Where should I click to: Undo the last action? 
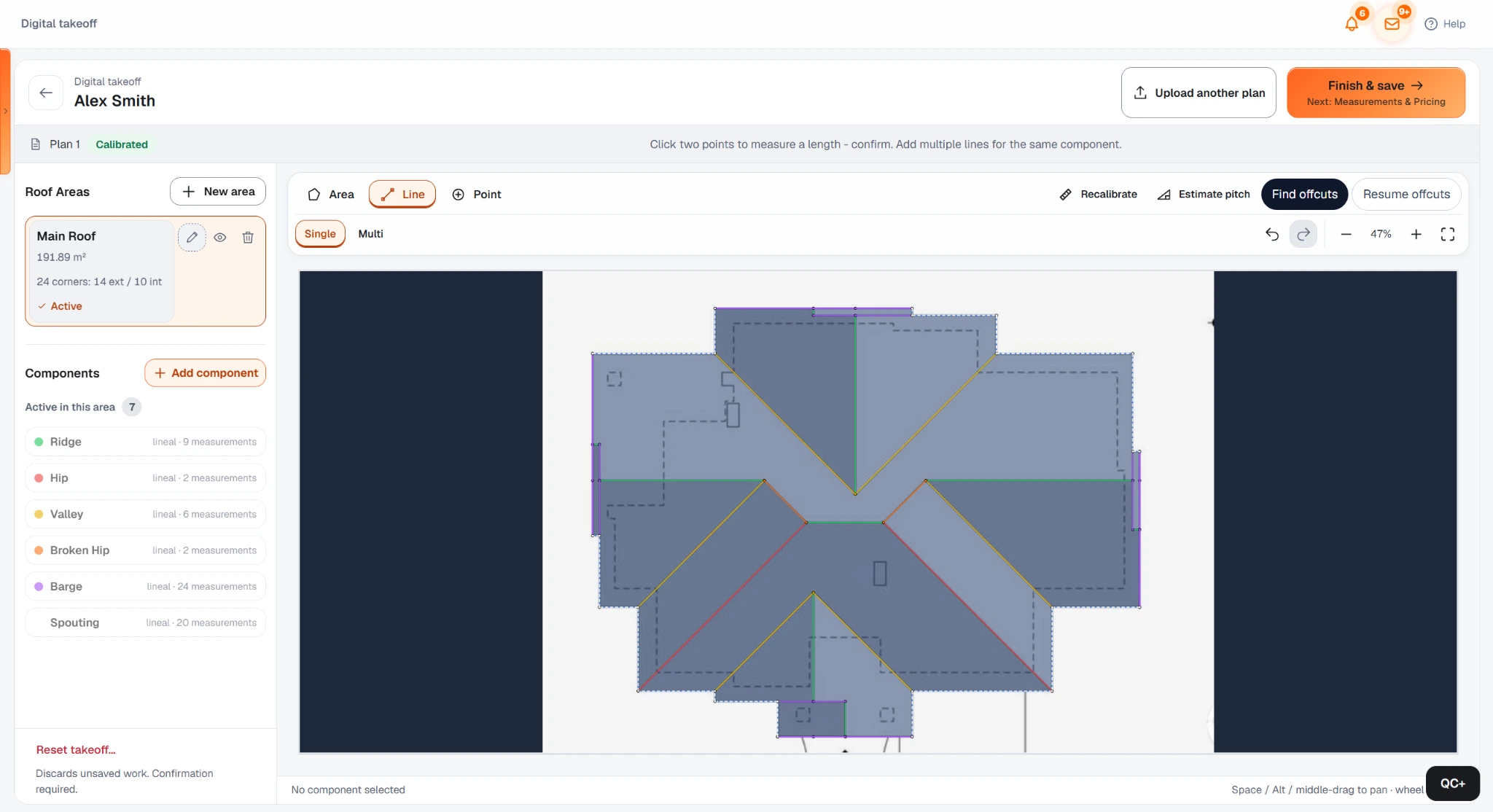[1272, 234]
